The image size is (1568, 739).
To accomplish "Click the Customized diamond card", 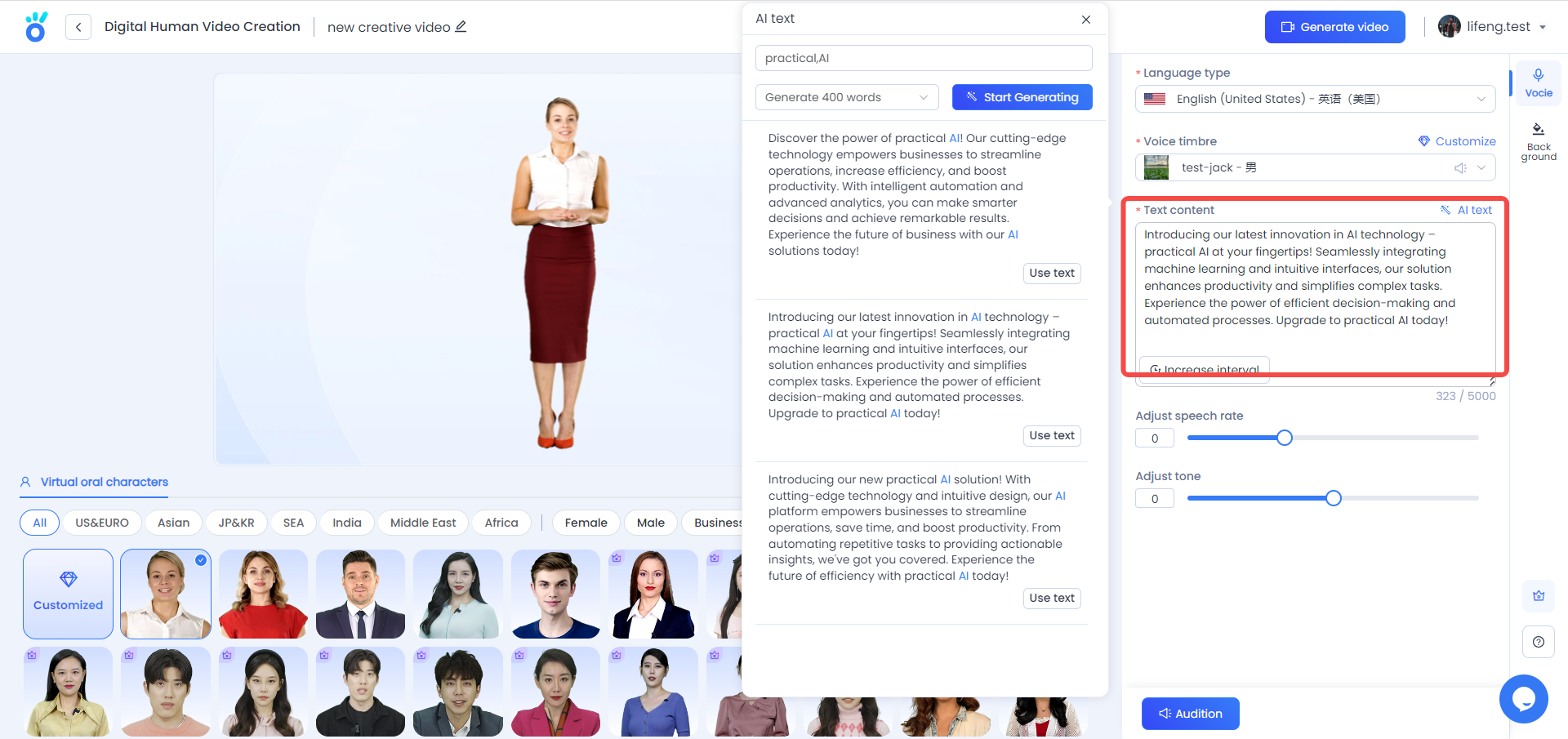I will [x=69, y=594].
